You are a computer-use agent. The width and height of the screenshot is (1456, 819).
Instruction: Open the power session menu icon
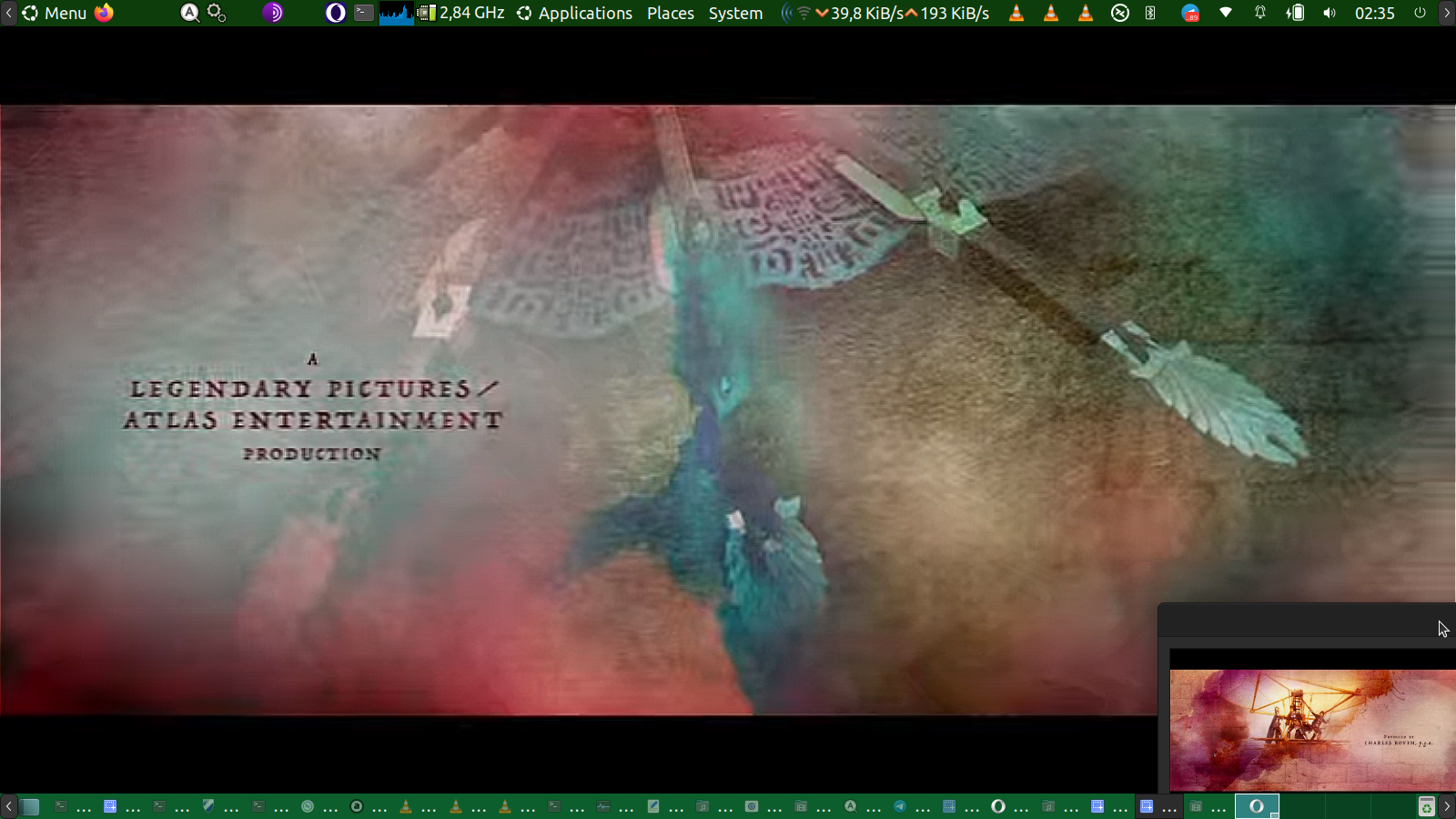click(x=1420, y=13)
